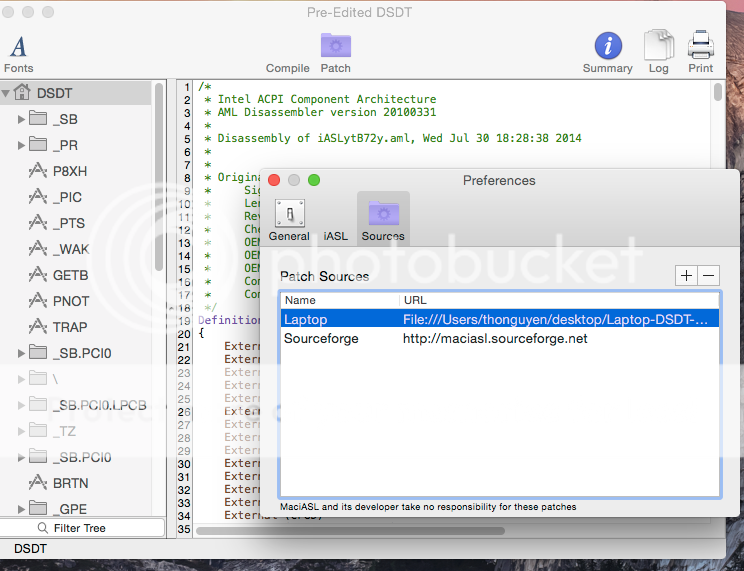Expand the _GPE tree folder
Viewport: 744px width, 571px height.
pos(21,509)
